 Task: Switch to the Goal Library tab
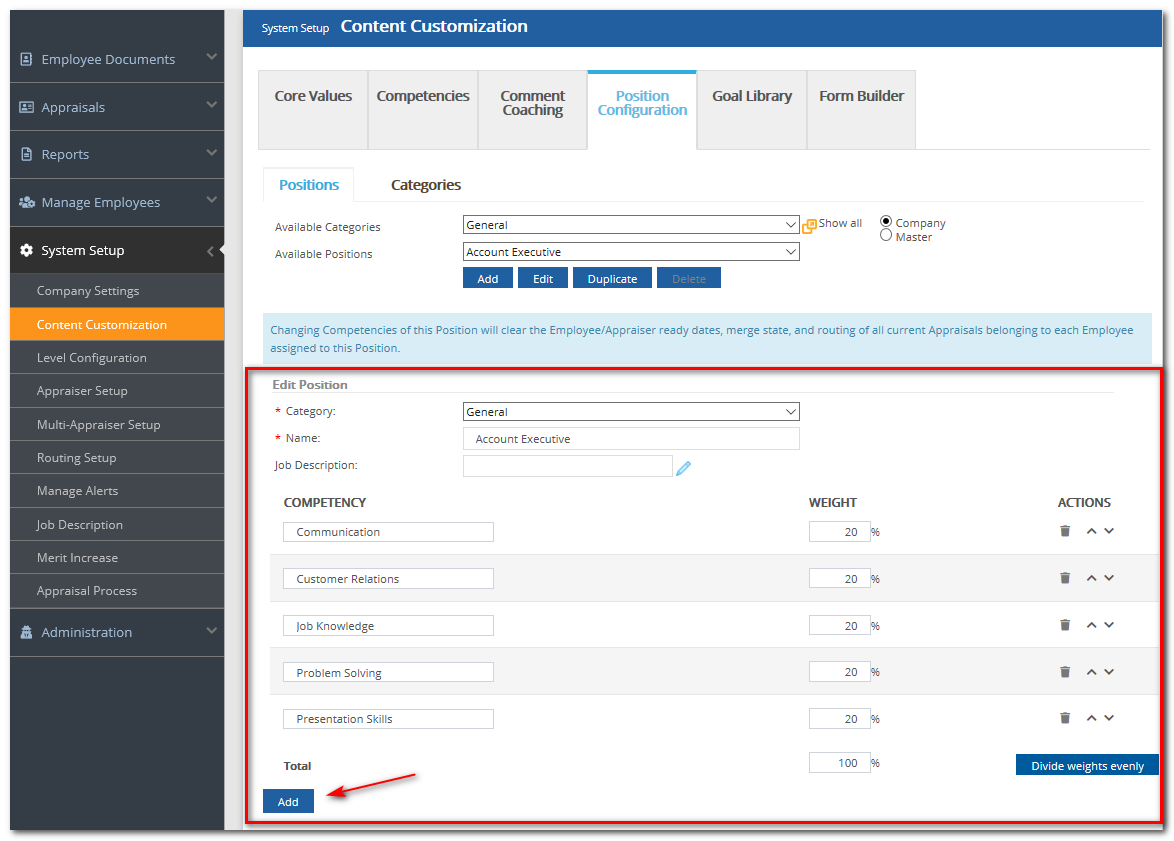pyautogui.click(x=751, y=97)
